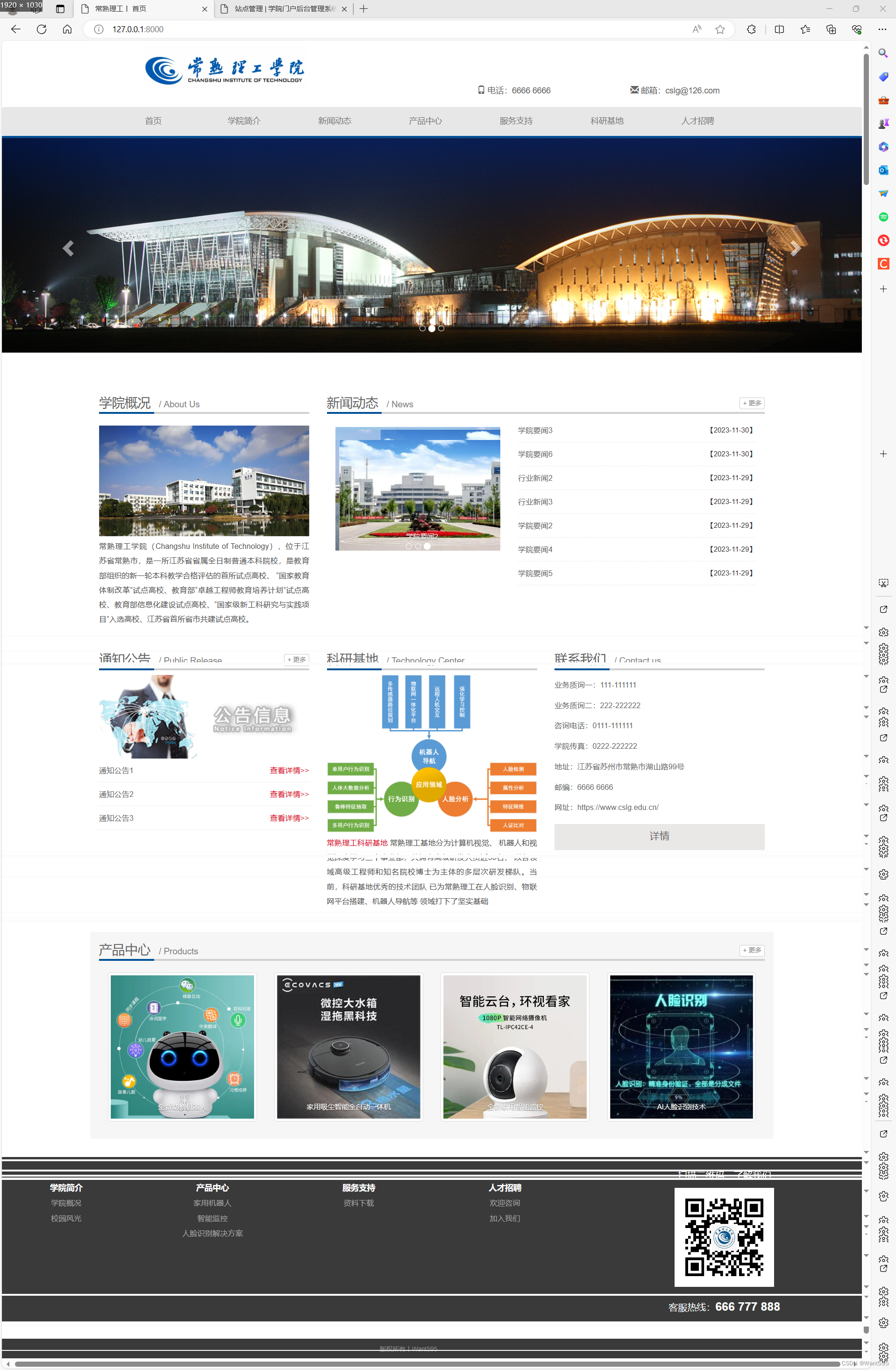The image size is (896, 1370).
Task: Open footer link 加入我们
Action: coord(505,1218)
